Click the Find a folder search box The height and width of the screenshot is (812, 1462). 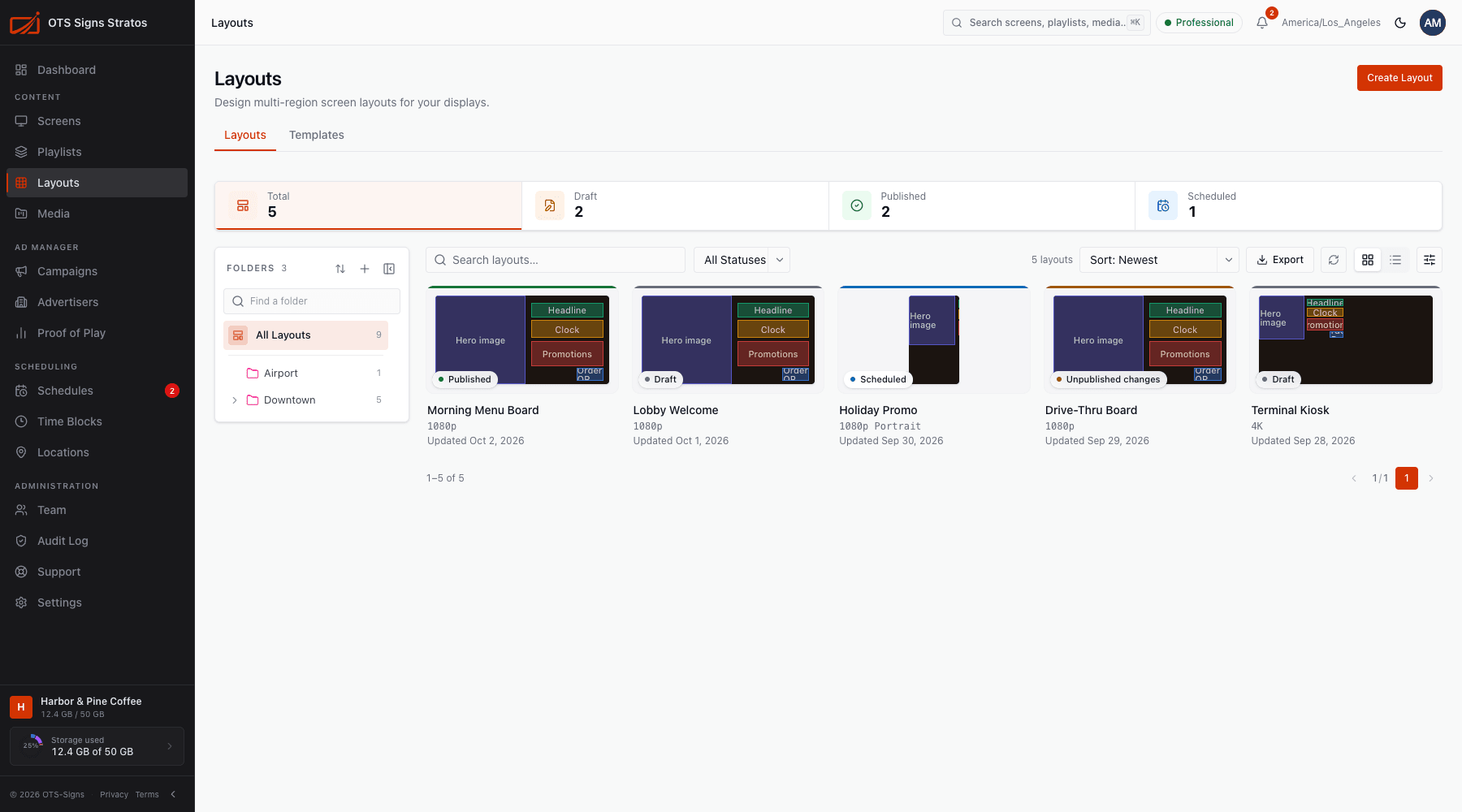click(312, 301)
